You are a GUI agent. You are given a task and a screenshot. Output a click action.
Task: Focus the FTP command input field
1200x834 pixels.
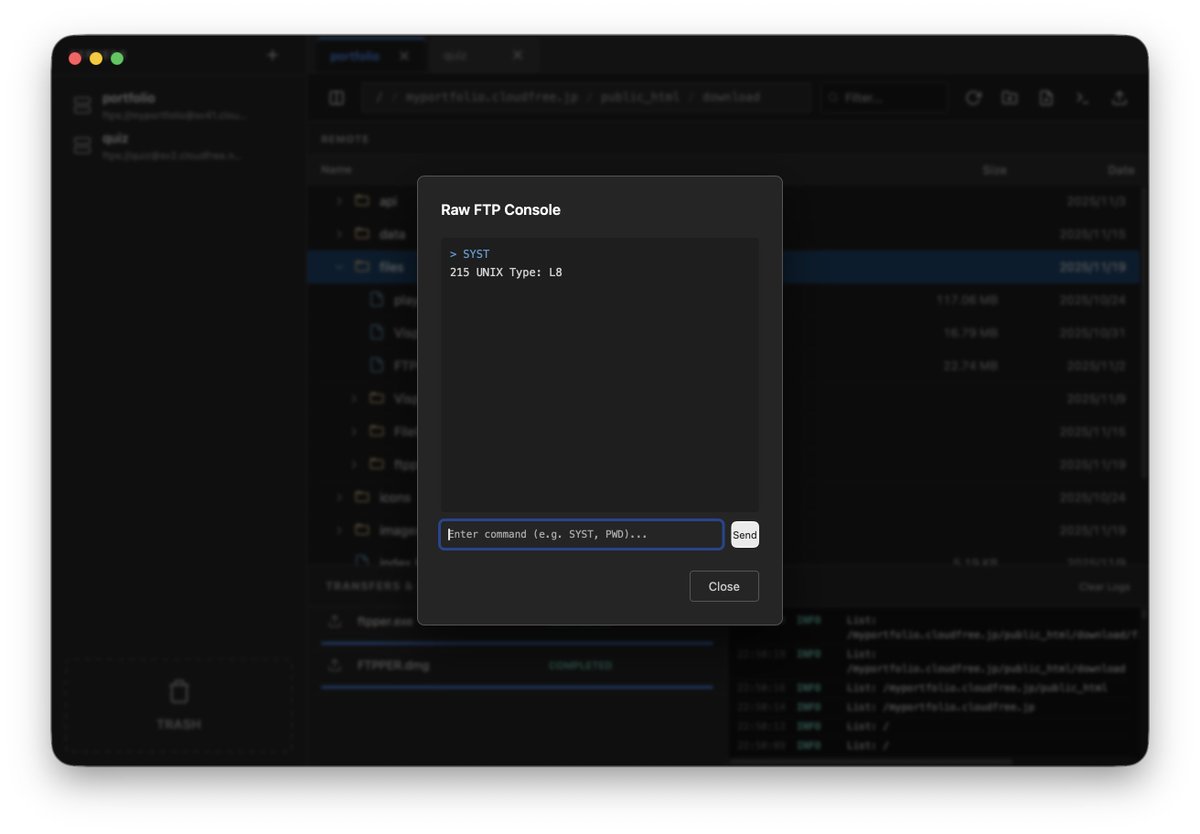[581, 534]
